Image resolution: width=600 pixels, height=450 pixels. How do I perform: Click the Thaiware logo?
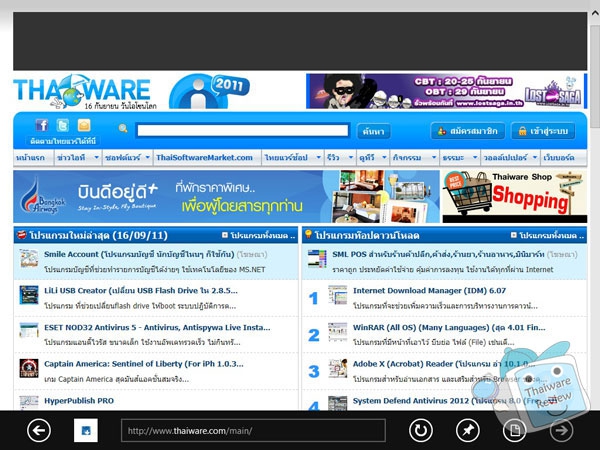82,91
